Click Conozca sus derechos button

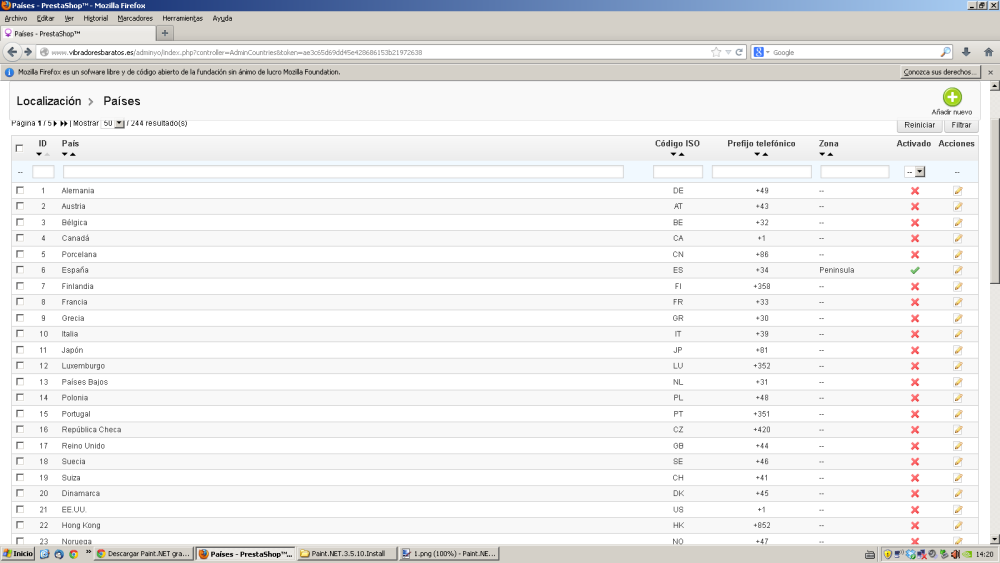coord(939,72)
